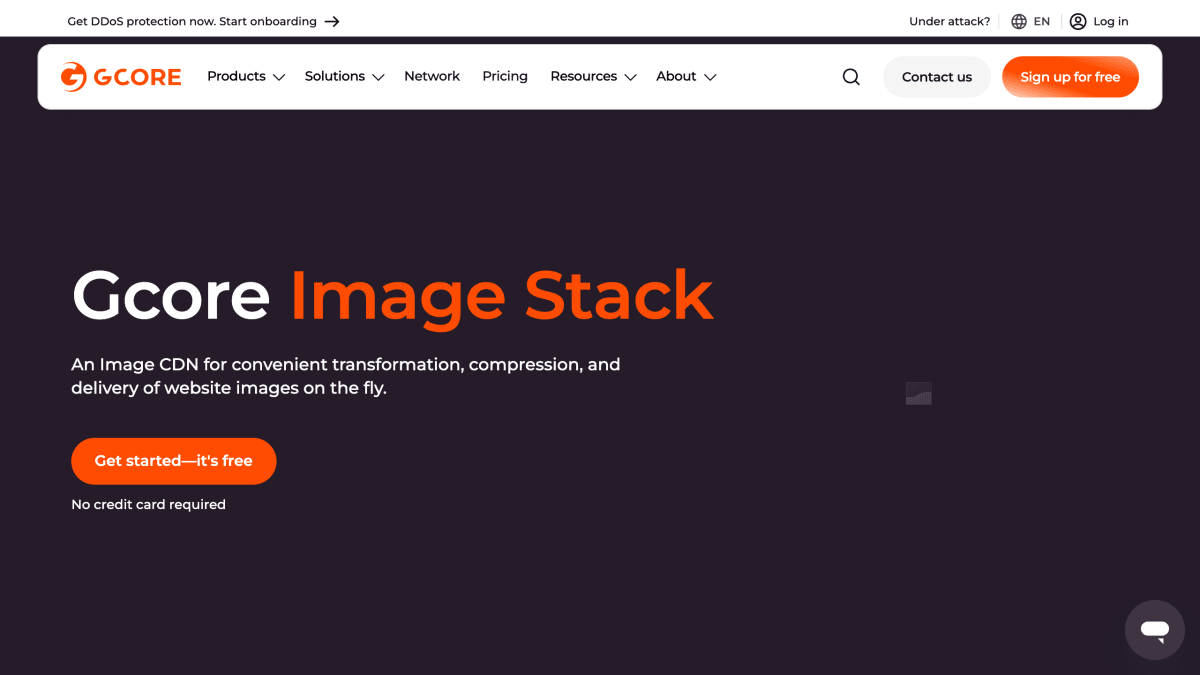Go to the Pricing page
The height and width of the screenshot is (675, 1200).
pyautogui.click(x=505, y=76)
